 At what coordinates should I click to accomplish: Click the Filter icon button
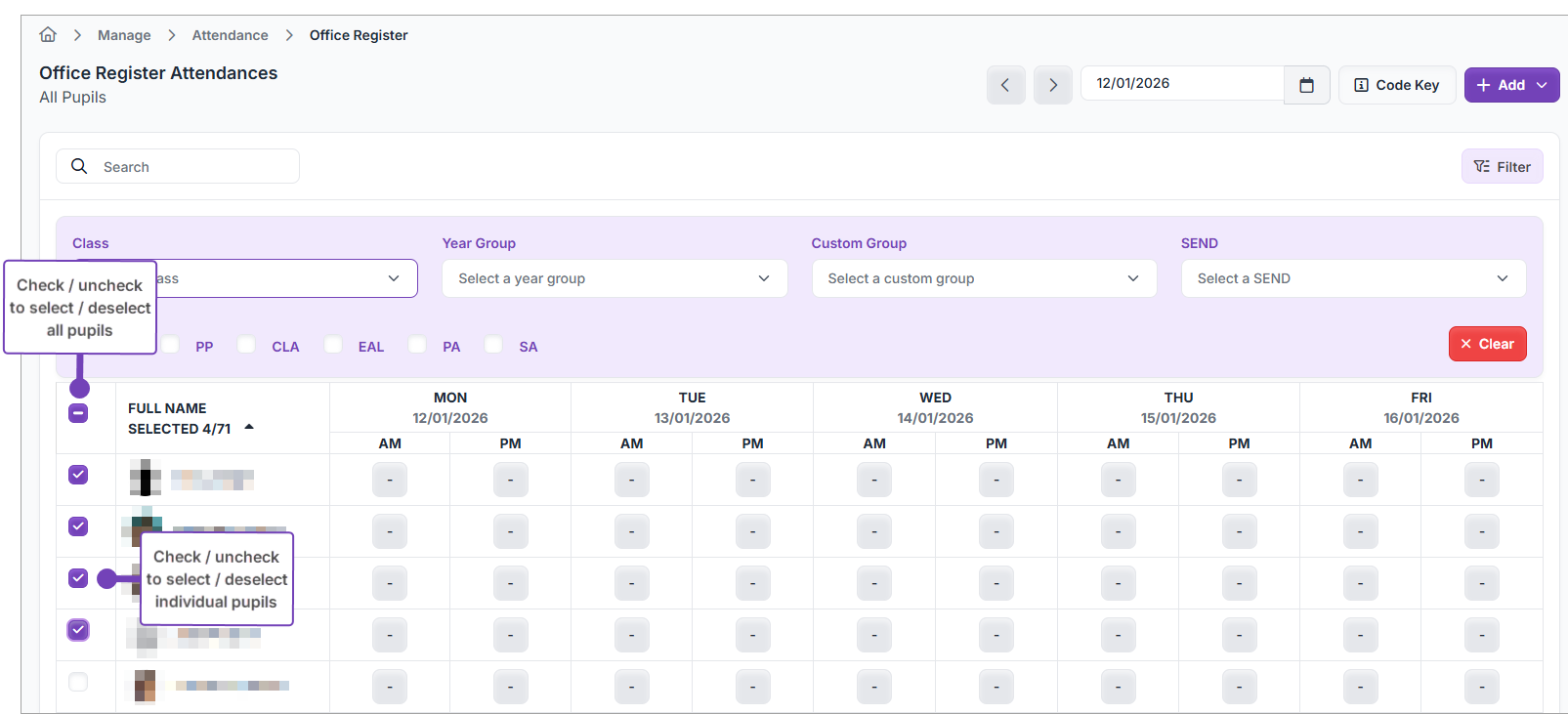click(x=1502, y=167)
